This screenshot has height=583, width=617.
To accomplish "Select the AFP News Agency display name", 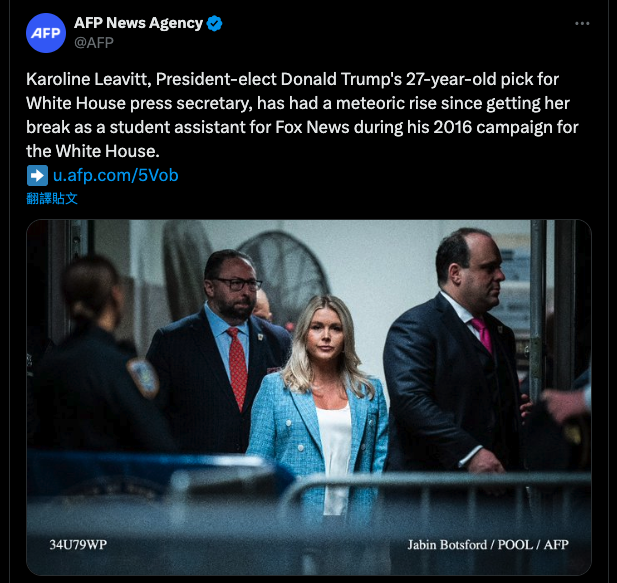I will point(139,23).
